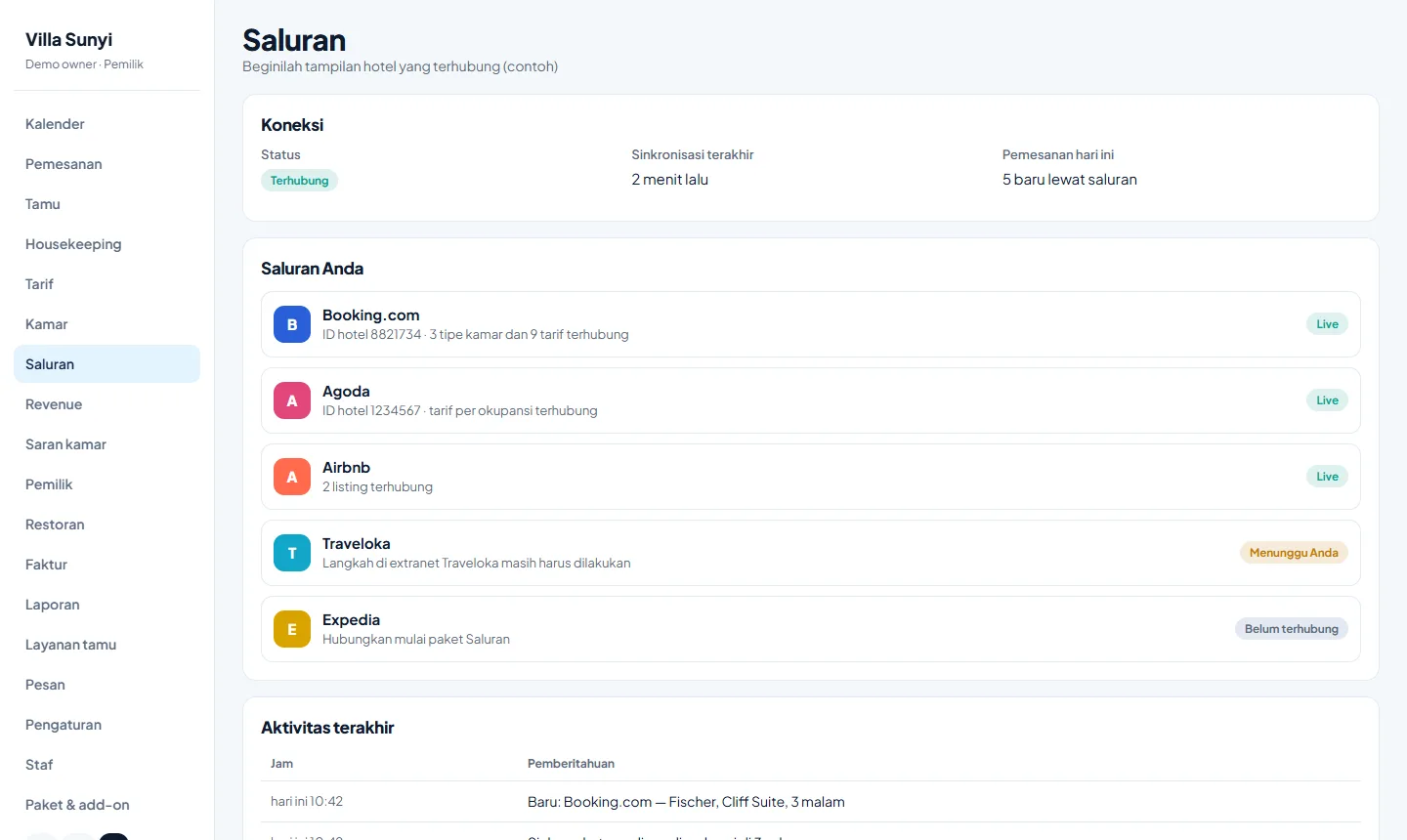Click the Live badge on Airbnb row

[x=1327, y=477]
